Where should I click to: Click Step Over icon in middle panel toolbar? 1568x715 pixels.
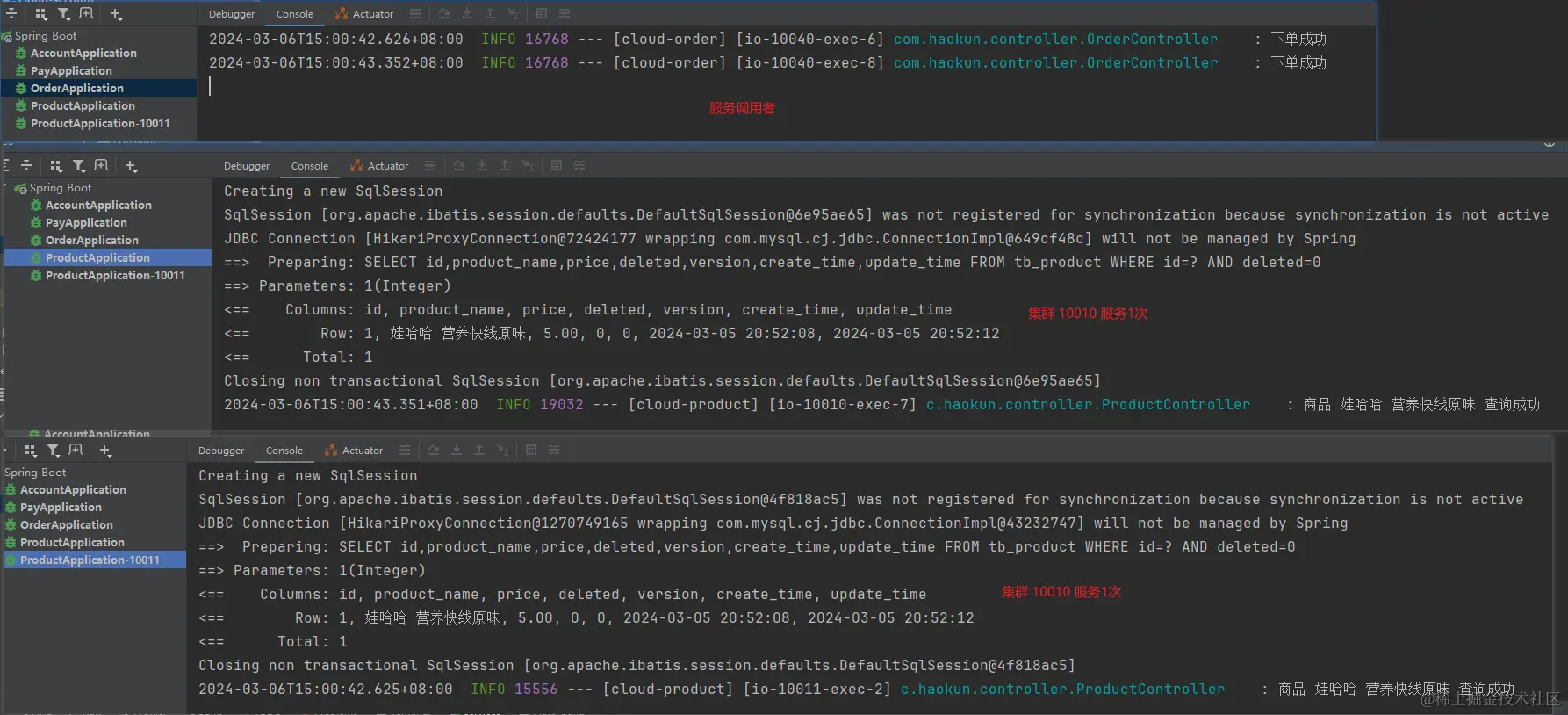tap(459, 166)
